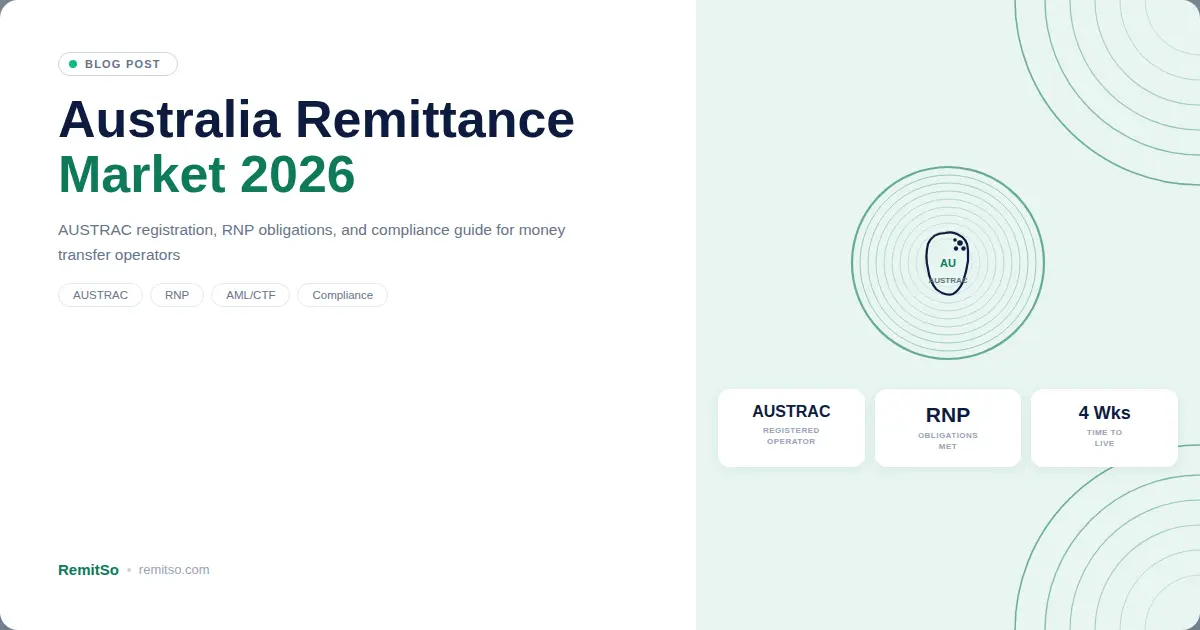This screenshot has width=1200, height=630.
Task: Select the 4 Wks Time to Live card
Action: 1104,427
